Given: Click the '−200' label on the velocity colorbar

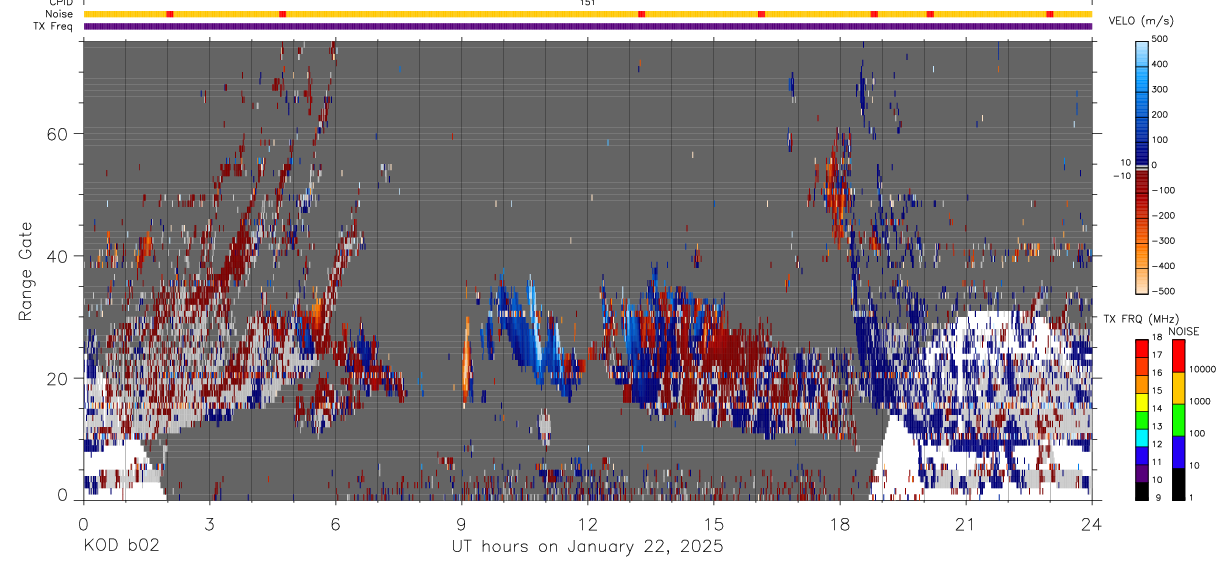Looking at the screenshot, I should tap(1164, 216).
